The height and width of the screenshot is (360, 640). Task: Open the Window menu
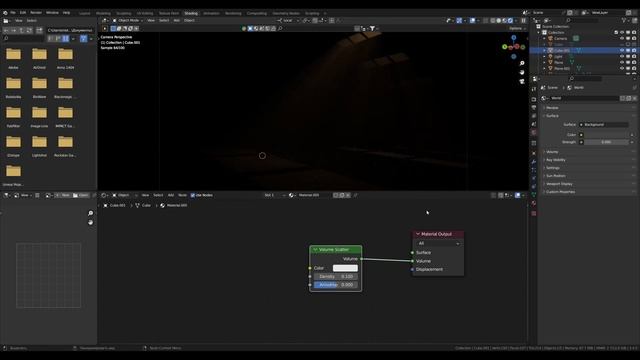pyautogui.click(x=52, y=13)
